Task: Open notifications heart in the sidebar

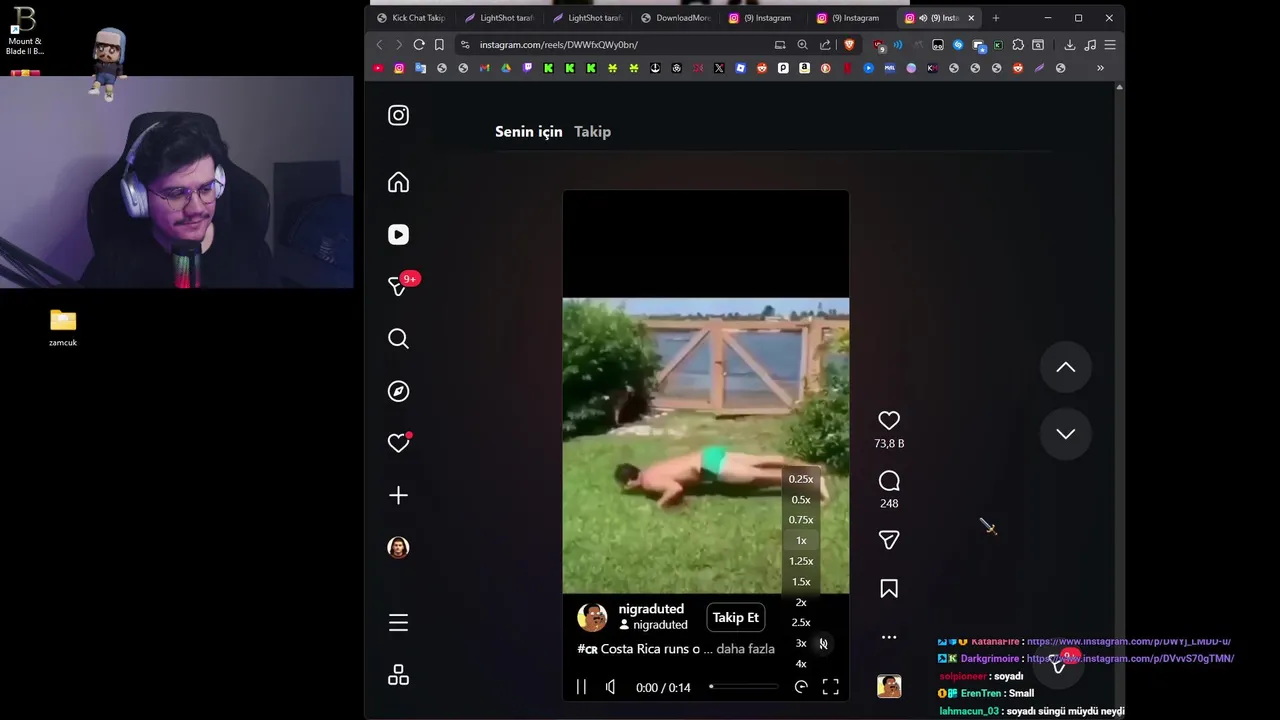Action: click(x=399, y=442)
